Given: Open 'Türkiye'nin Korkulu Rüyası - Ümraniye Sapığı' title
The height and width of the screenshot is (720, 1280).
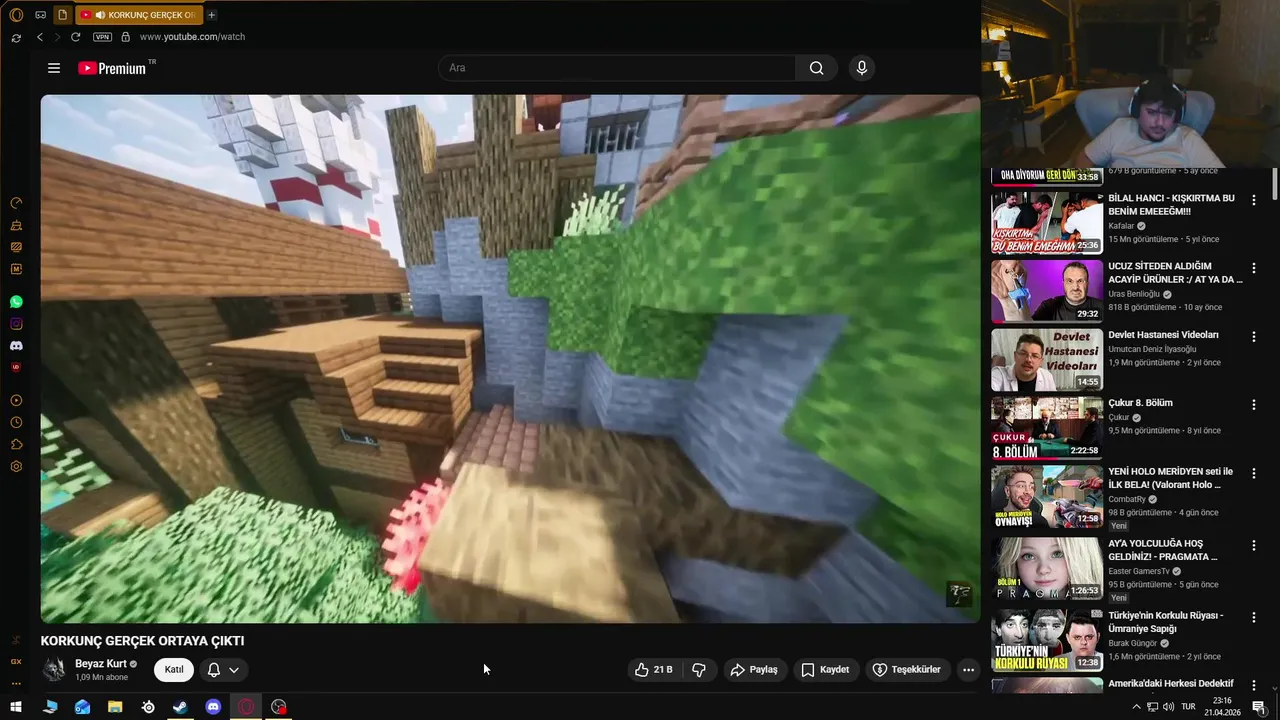Looking at the screenshot, I should pos(1166,622).
